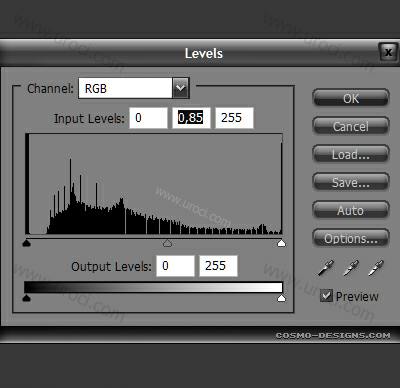
Task: Open the Options... dialog
Action: [351, 238]
